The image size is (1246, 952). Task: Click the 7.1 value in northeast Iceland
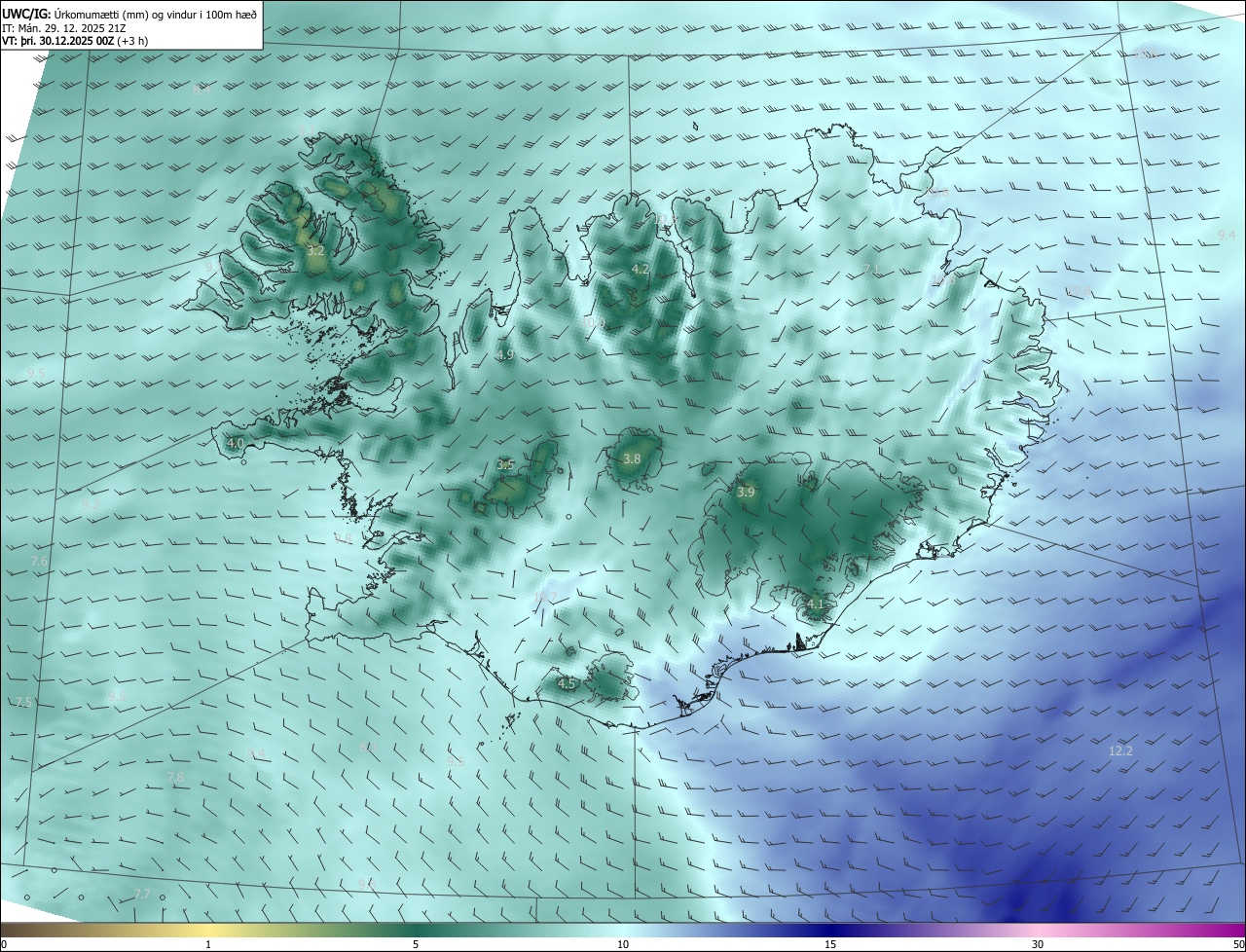[871, 270]
